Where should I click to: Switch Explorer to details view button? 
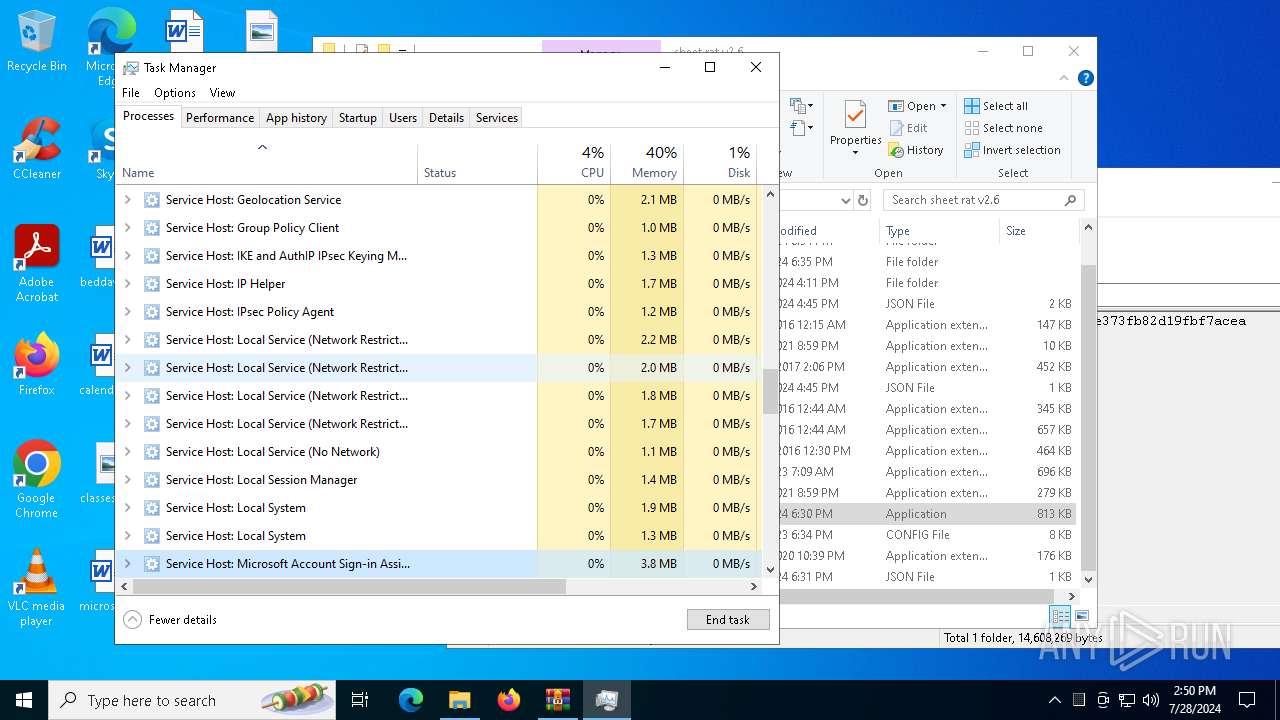click(1060, 616)
